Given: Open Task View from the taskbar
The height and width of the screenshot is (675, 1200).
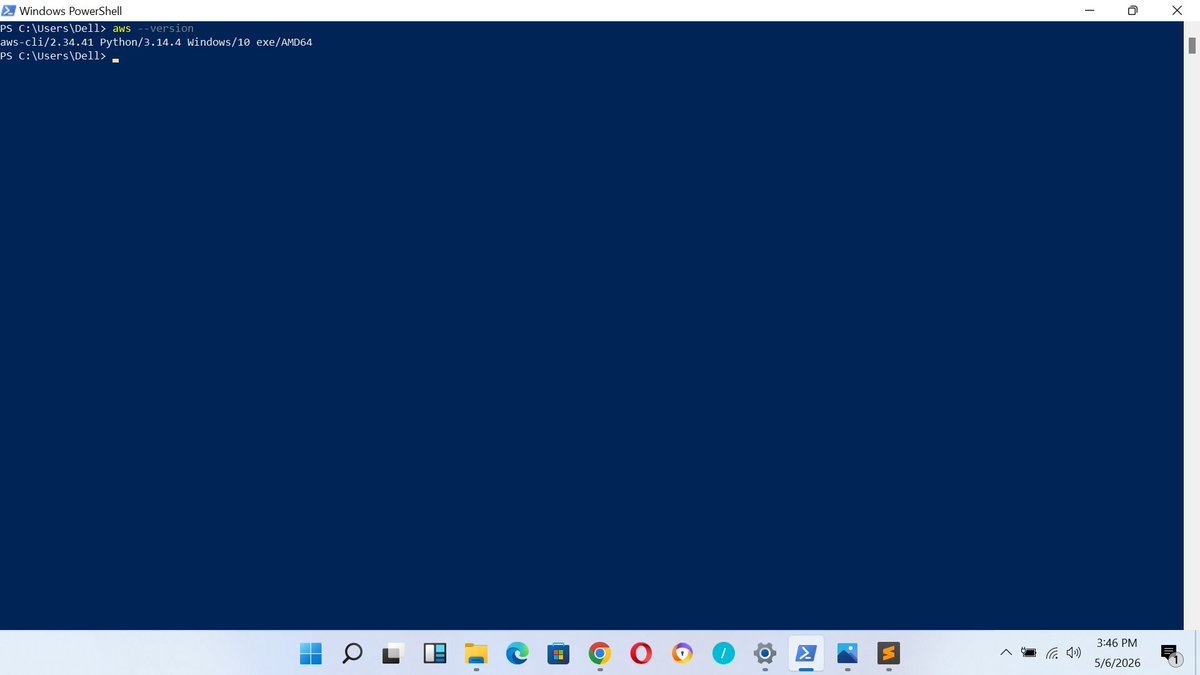Looking at the screenshot, I should tap(393, 653).
